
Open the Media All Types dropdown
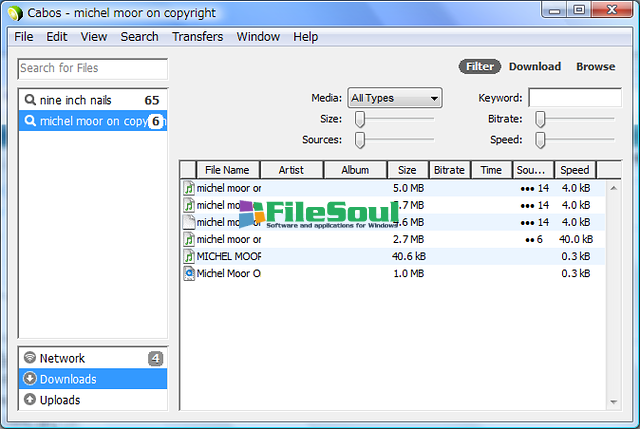pyautogui.click(x=394, y=98)
